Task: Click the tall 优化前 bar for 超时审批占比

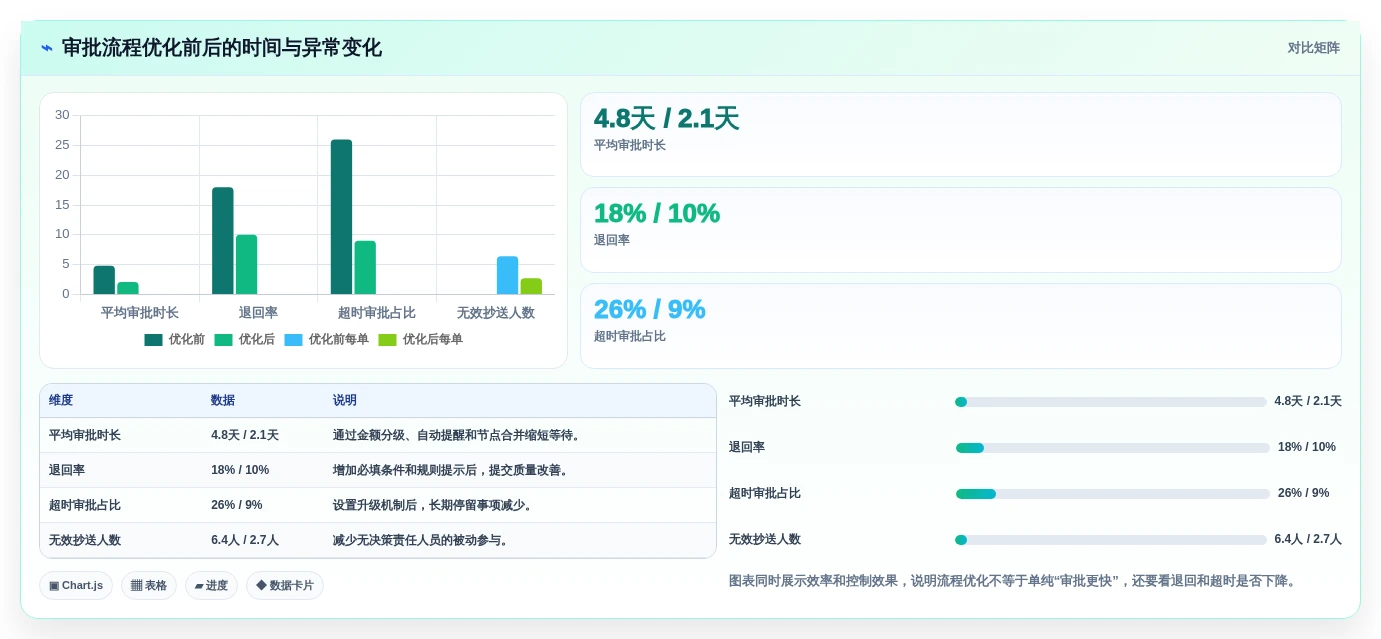Action: [341, 217]
